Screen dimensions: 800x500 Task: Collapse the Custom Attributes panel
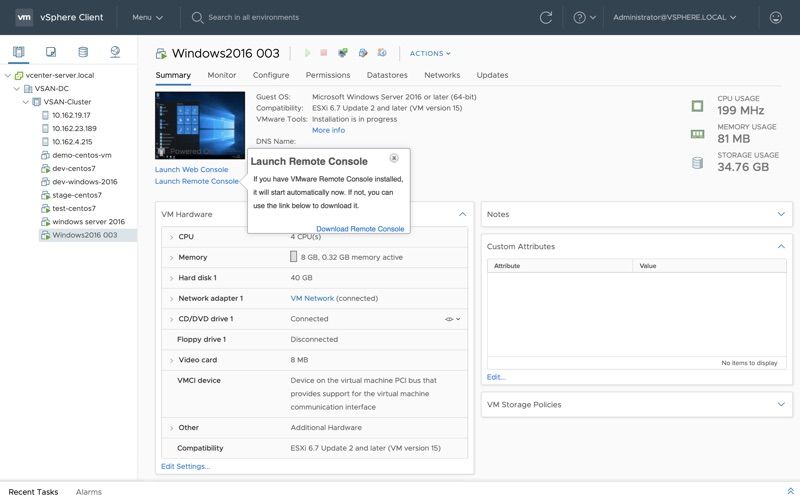[781, 246]
